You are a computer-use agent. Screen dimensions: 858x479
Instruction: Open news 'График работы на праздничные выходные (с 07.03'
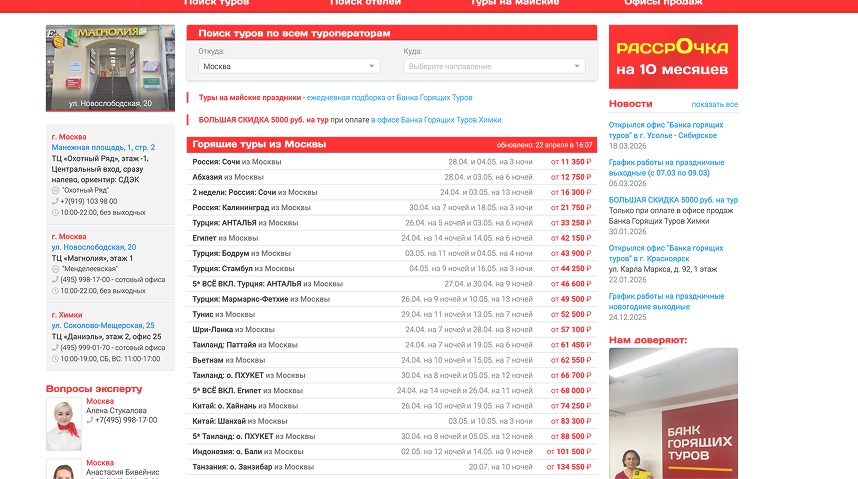click(x=666, y=168)
